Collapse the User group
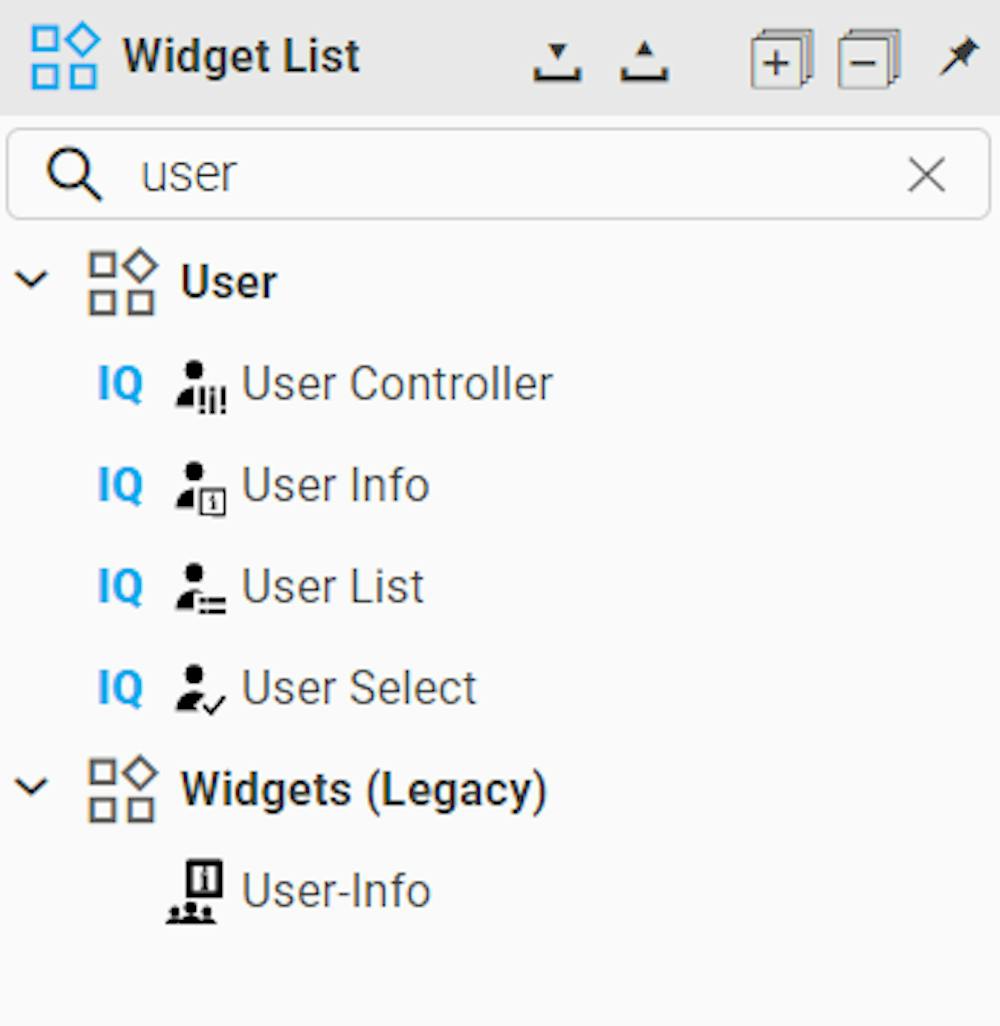 coord(33,280)
